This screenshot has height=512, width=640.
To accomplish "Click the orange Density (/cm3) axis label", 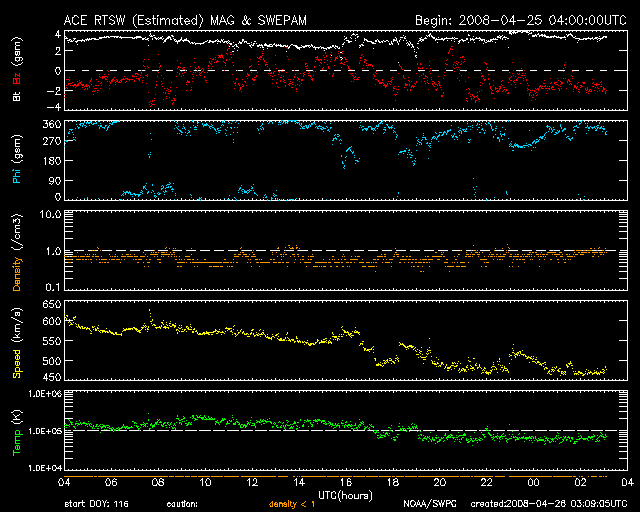I will 16,250.
